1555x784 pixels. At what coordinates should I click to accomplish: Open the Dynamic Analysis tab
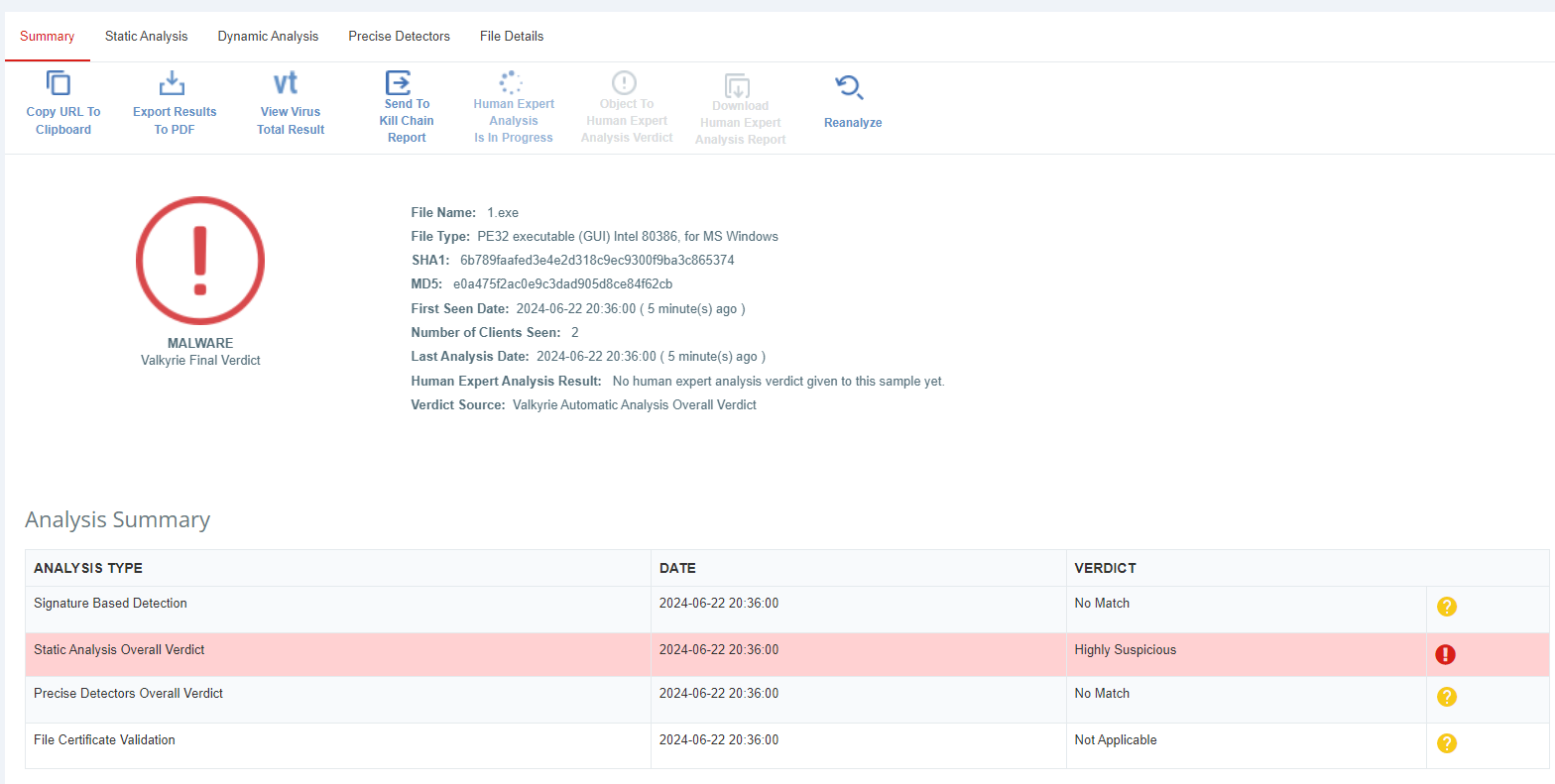pyautogui.click(x=268, y=37)
